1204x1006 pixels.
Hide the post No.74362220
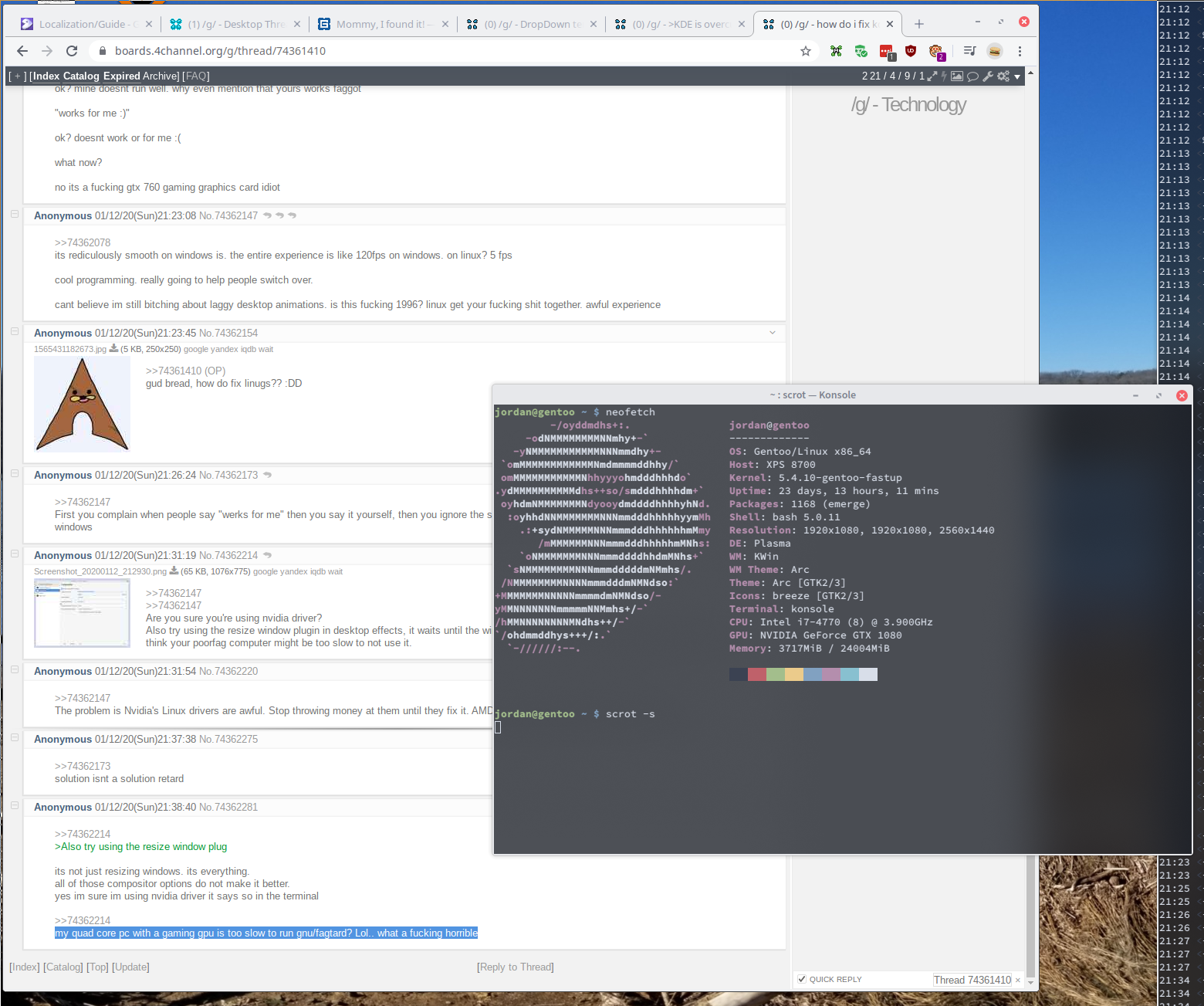tap(15, 670)
